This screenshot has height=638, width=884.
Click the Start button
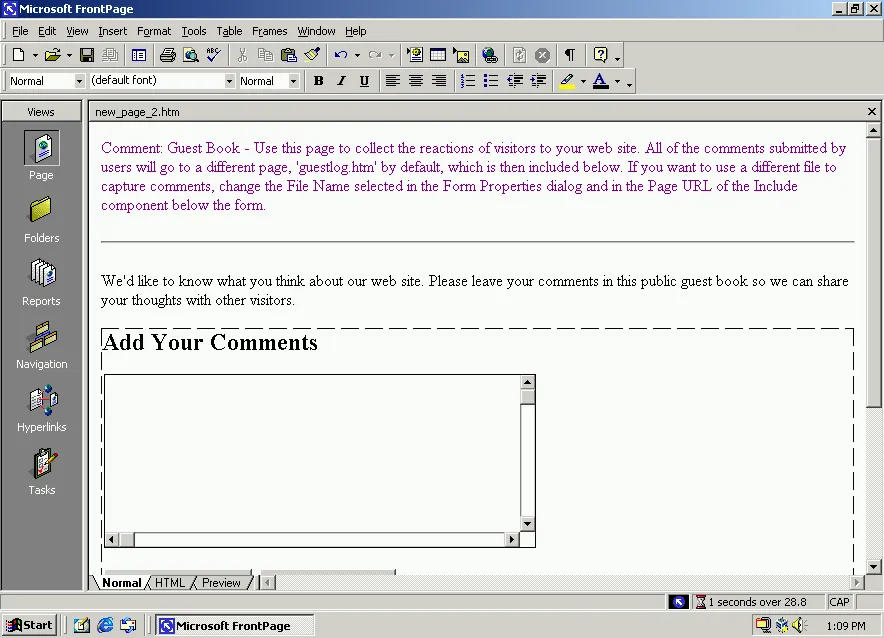coord(29,624)
